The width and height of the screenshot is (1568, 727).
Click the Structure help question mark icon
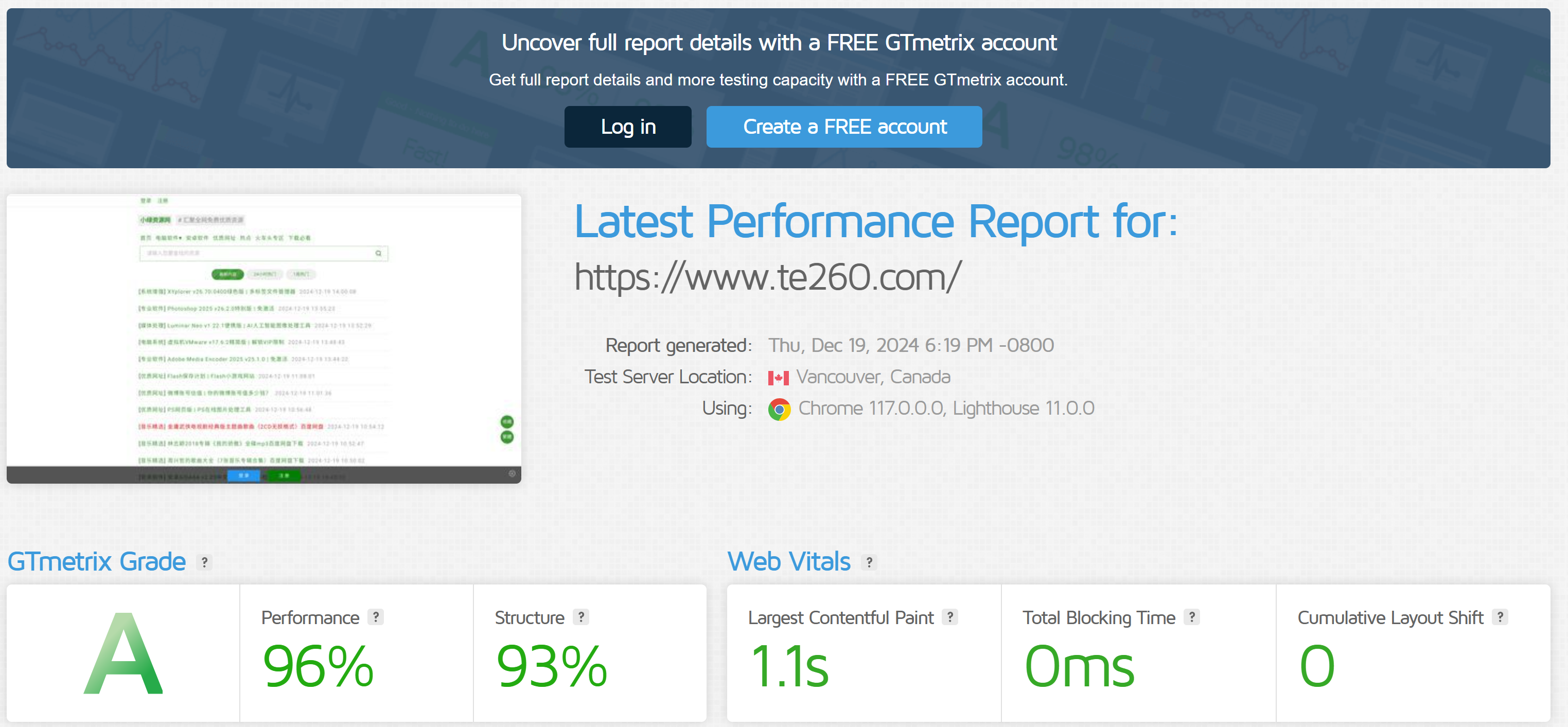click(x=582, y=617)
